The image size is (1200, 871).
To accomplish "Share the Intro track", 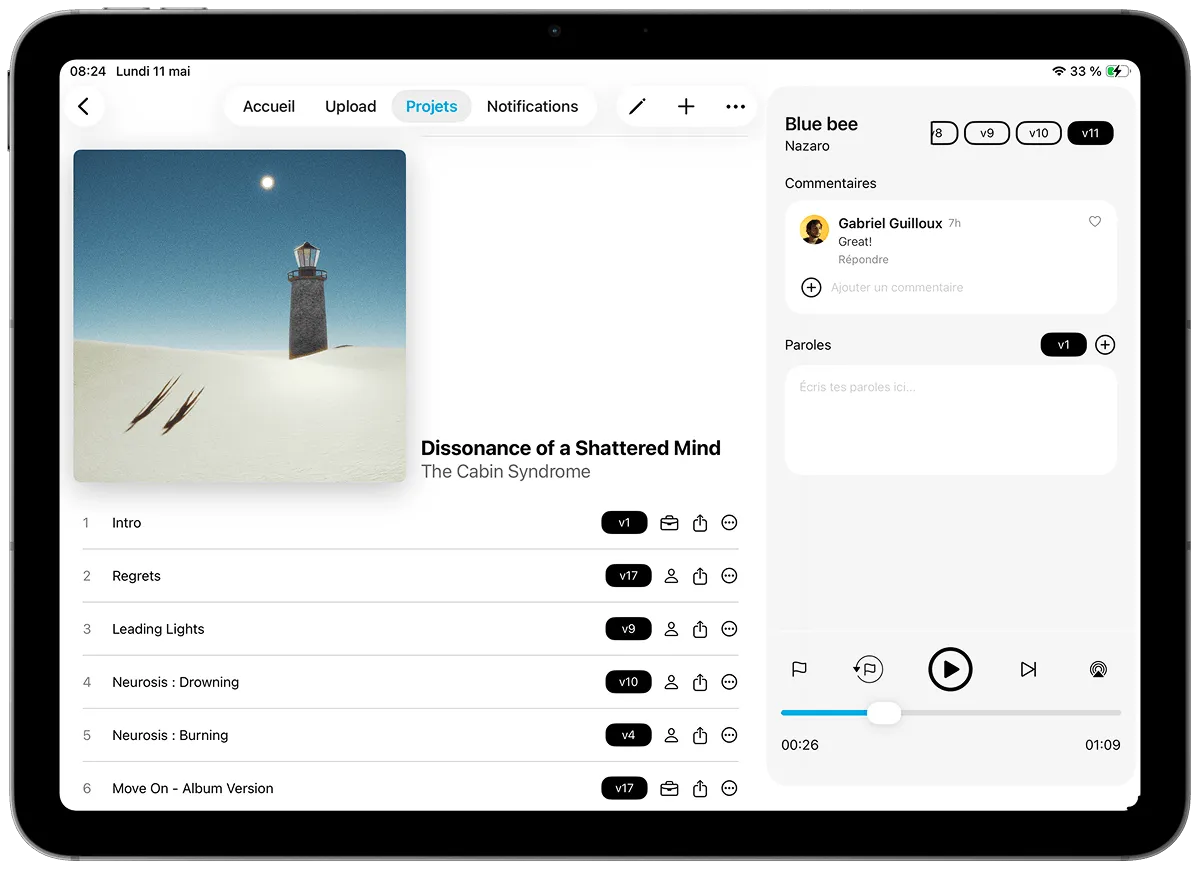I will pyautogui.click(x=700, y=523).
